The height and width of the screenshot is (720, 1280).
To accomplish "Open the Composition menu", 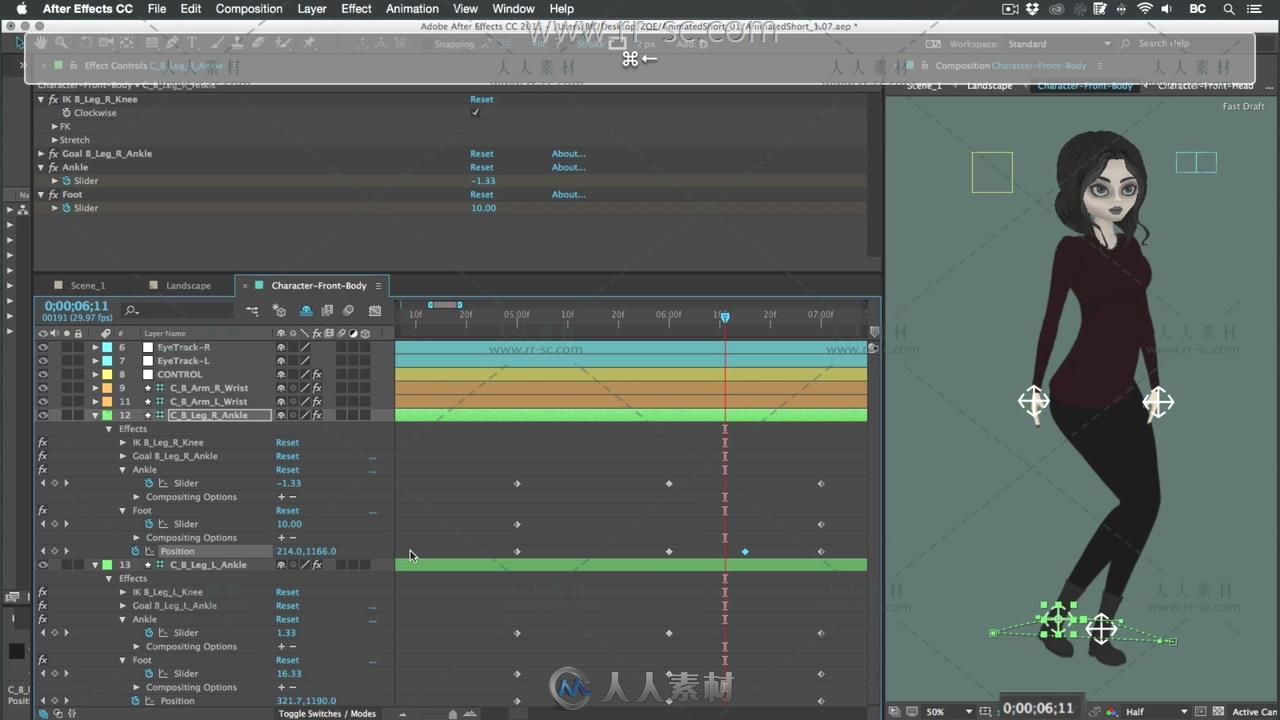I will tap(249, 9).
